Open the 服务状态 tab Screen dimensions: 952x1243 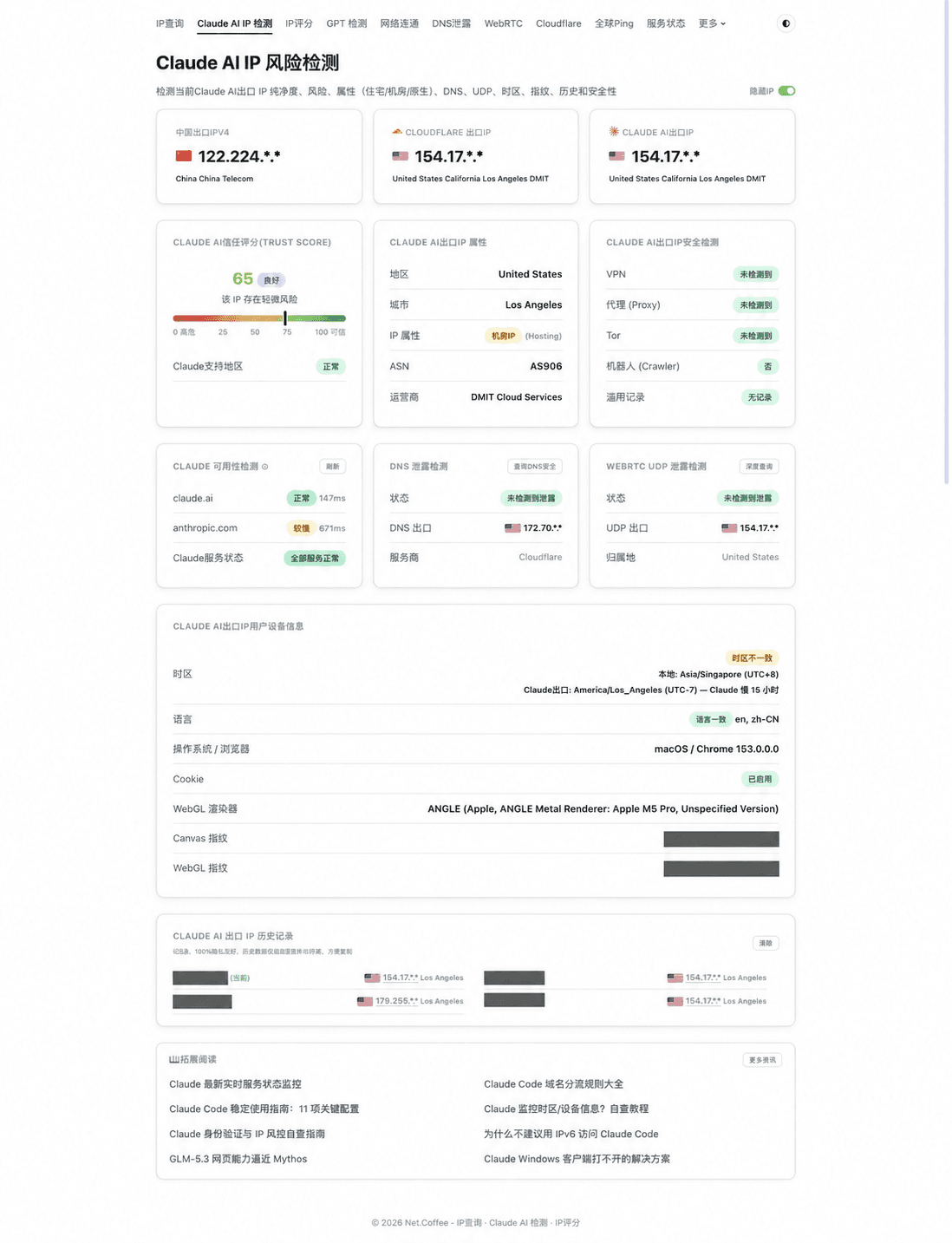tap(666, 23)
